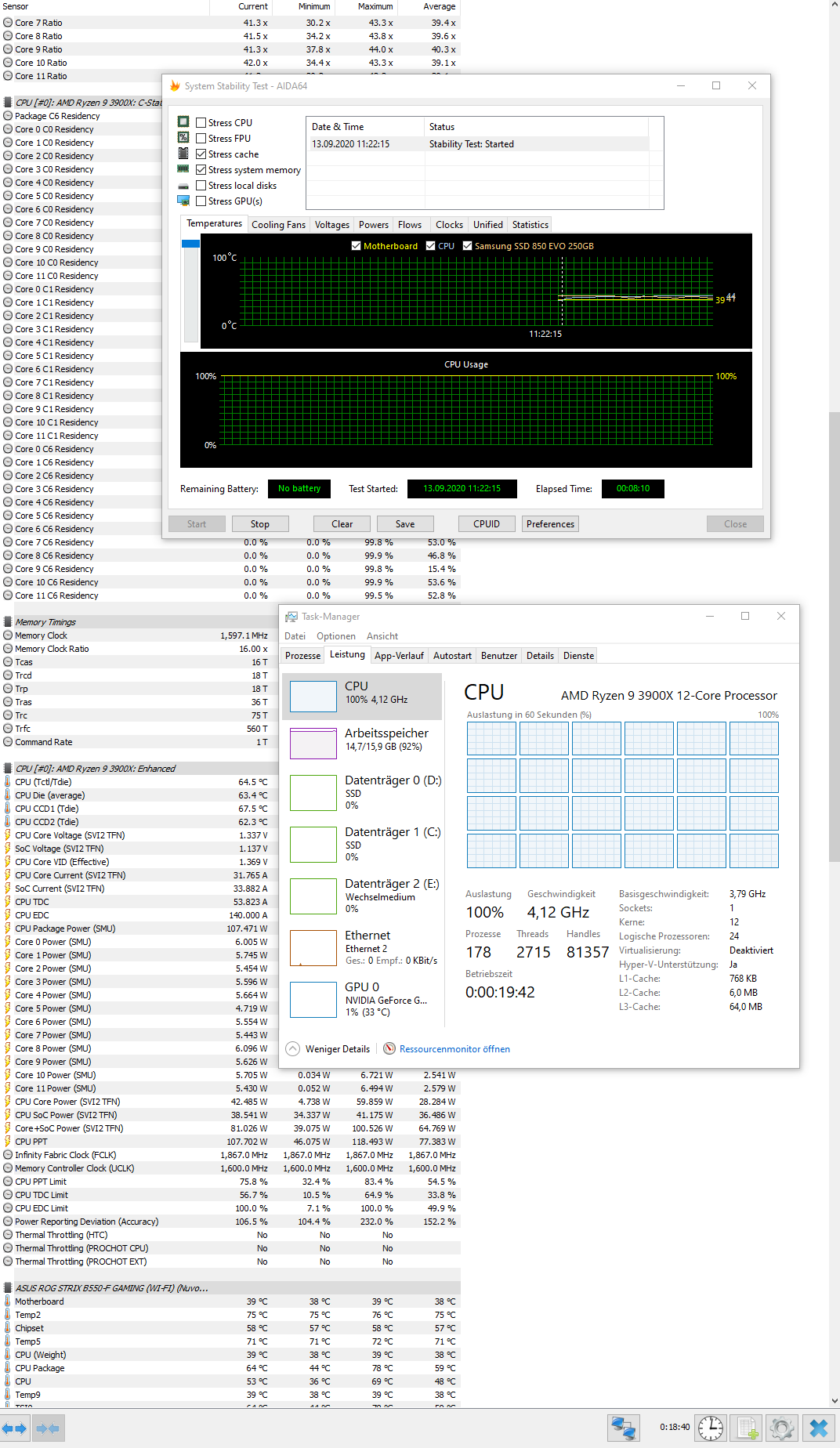840x1448 pixels.
Task: Click the Stability Test: Started log row
Action: coord(477,144)
